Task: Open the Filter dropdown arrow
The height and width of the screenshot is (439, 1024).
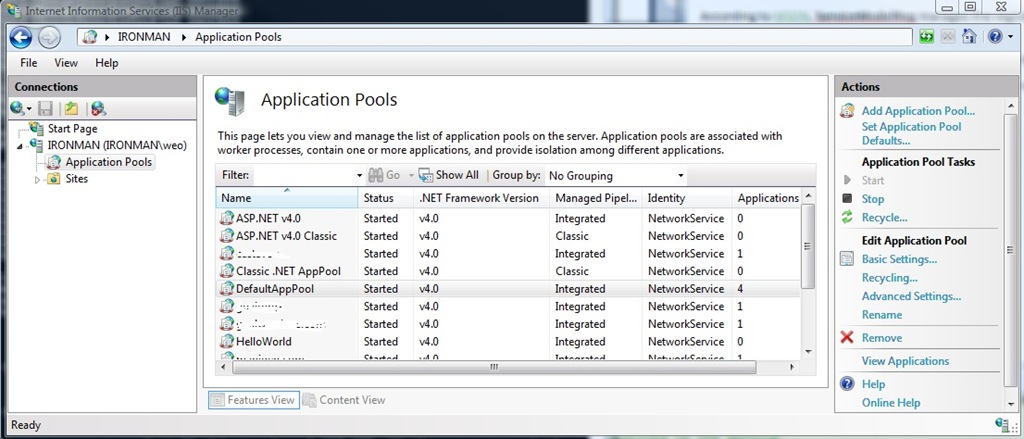Action: [x=359, y=176]
